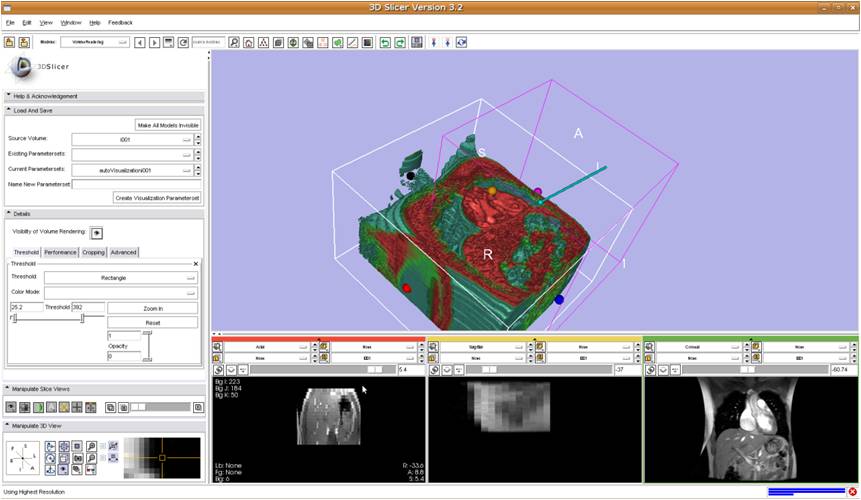Click the stereo glasses icon in 3D View

click(x=91, y=469)
